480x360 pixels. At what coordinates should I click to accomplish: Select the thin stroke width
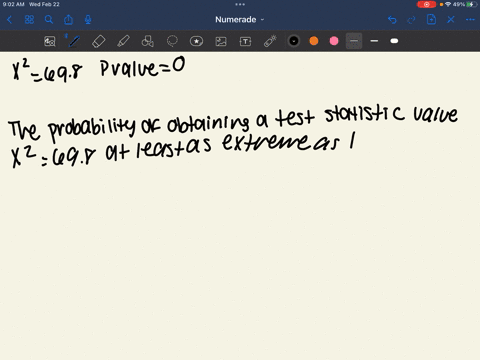click(354, 41)
